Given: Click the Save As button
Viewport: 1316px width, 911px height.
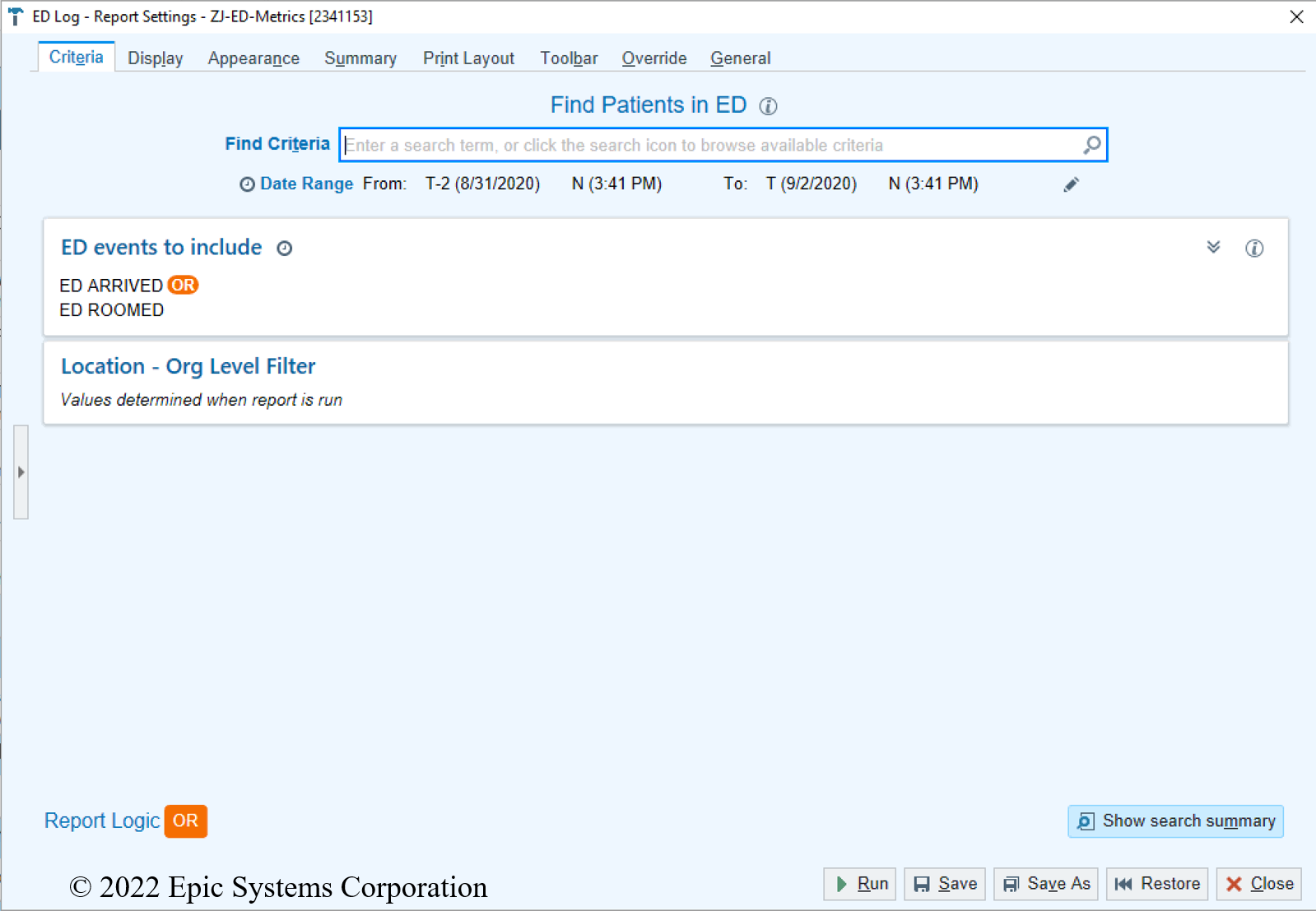Looking at the screenshot, I should tap(1045, 884).
